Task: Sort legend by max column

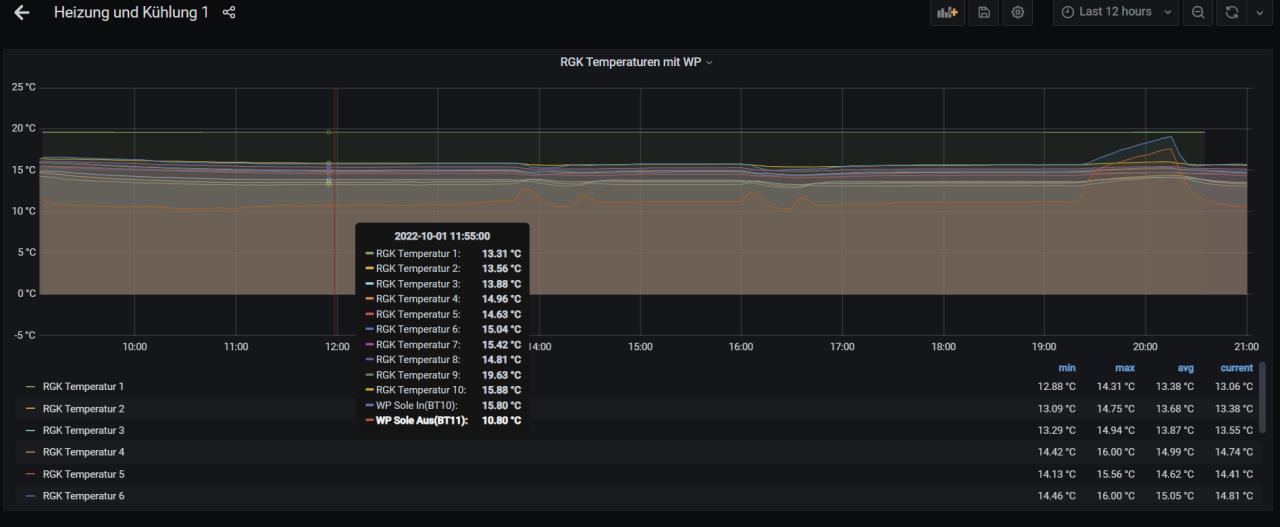Action: point(1124,368)
